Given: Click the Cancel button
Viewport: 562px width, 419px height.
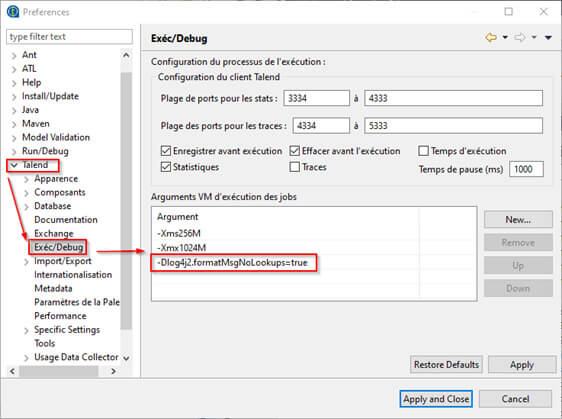Looking at the screenshot, I should click(515, 399).
